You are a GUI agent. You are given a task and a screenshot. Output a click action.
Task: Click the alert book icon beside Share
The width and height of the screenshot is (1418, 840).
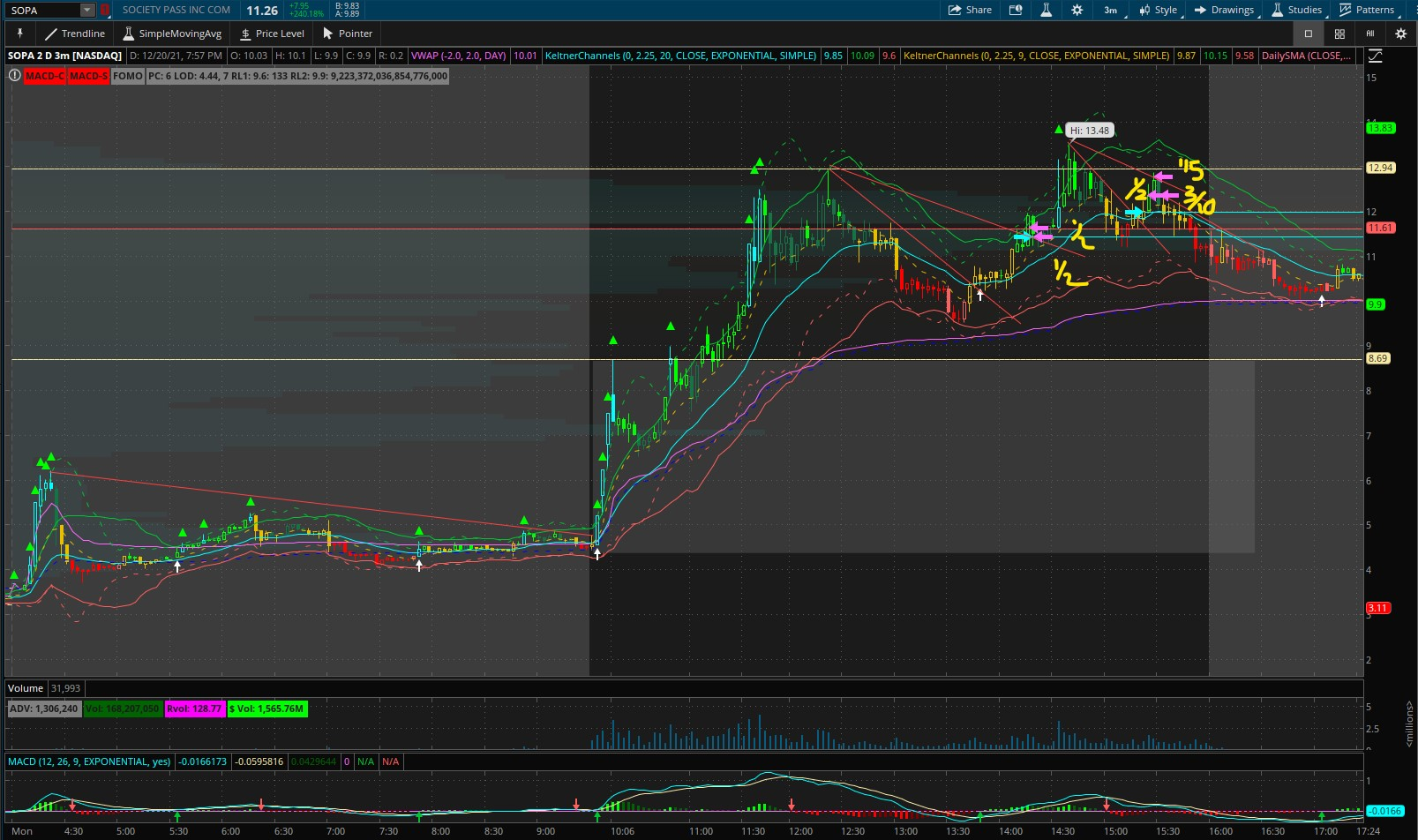point(1016,10)
